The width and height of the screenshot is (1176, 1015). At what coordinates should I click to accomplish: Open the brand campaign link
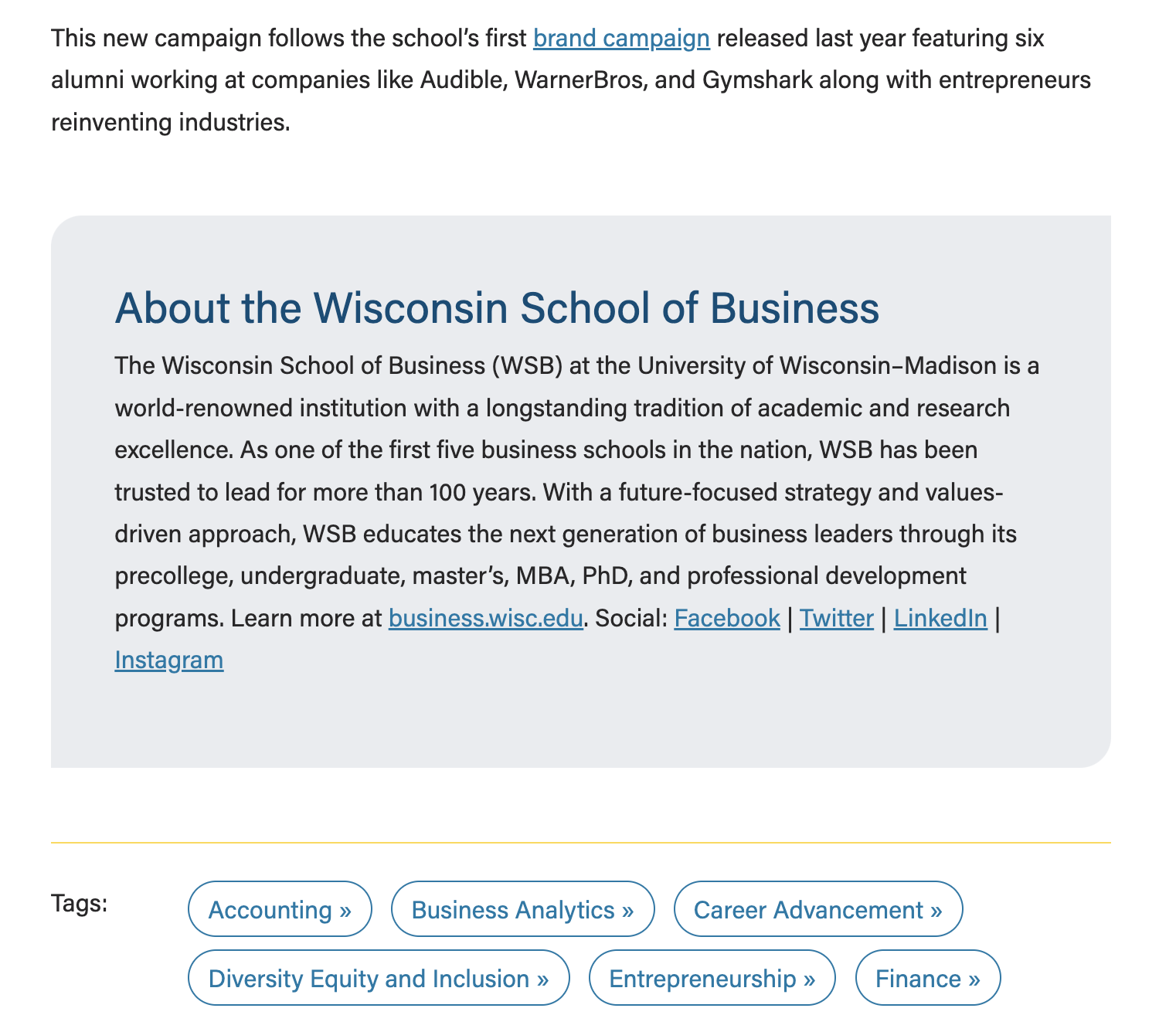tap(621, 39)
